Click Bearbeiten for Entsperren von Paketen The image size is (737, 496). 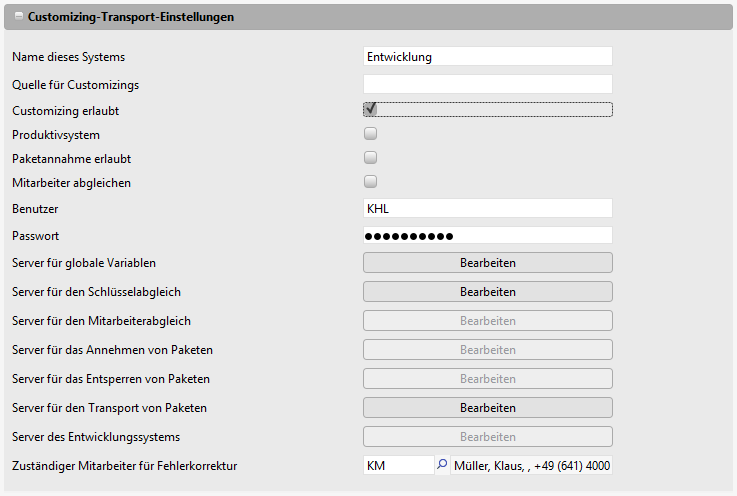point(487,379)
